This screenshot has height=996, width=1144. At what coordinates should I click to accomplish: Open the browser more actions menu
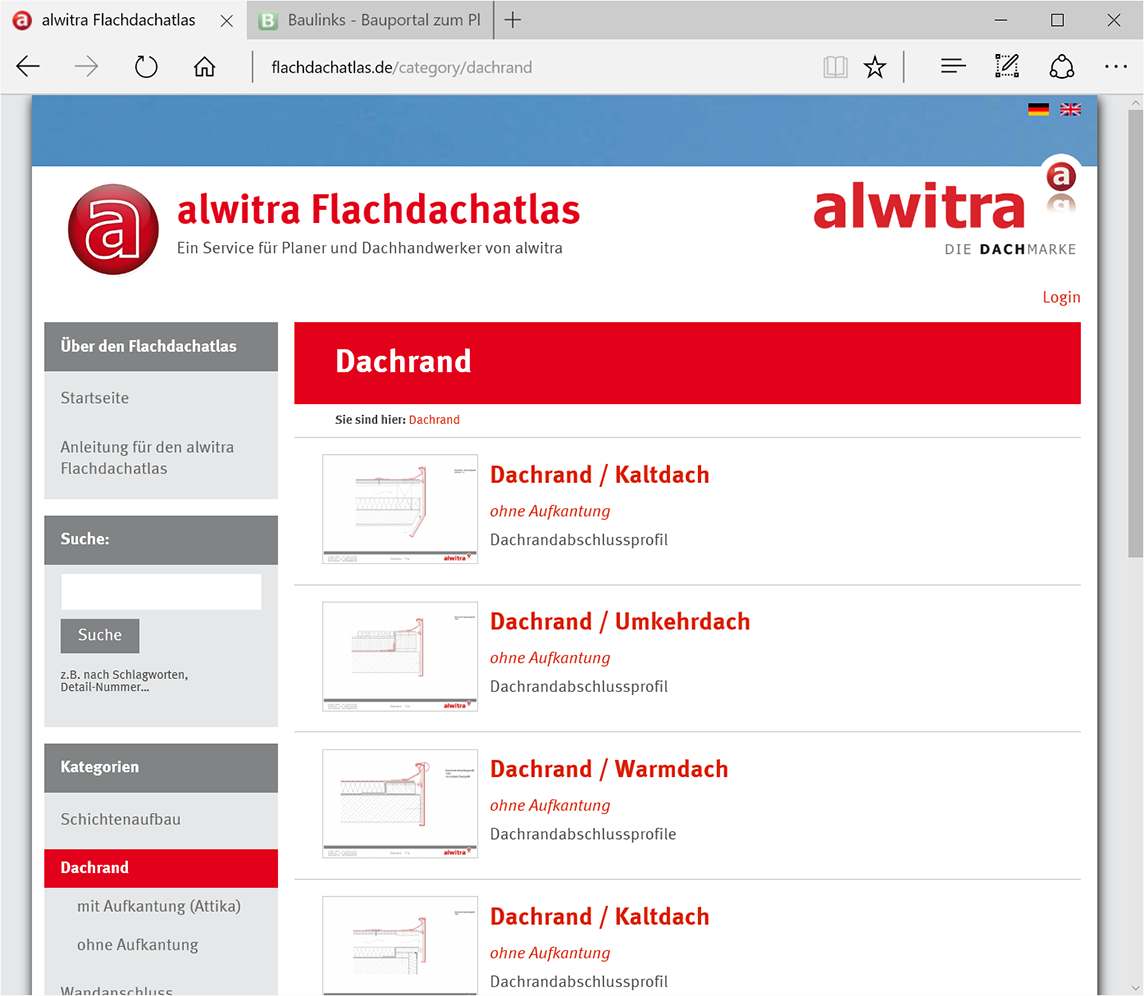pos(1116,67)
